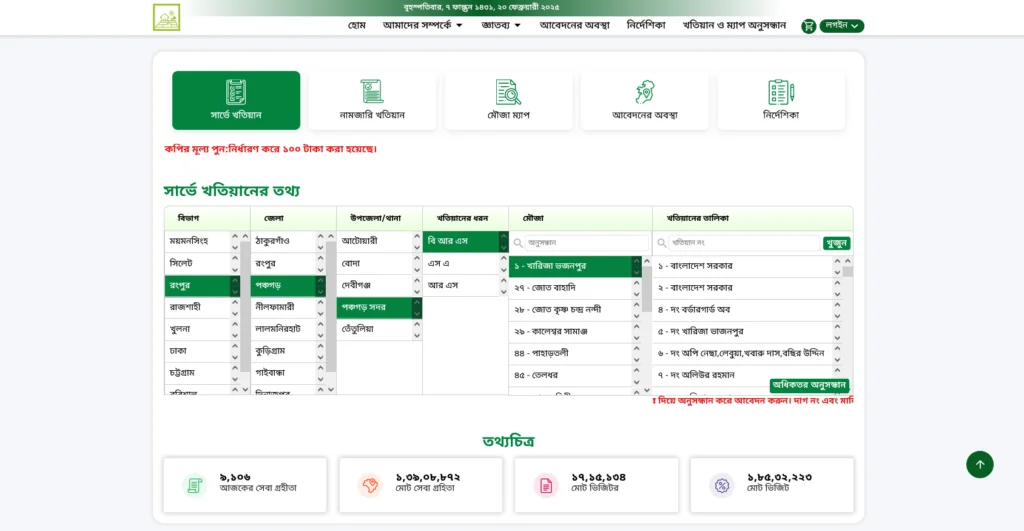Select নীলফামারী district

(288, 307)
